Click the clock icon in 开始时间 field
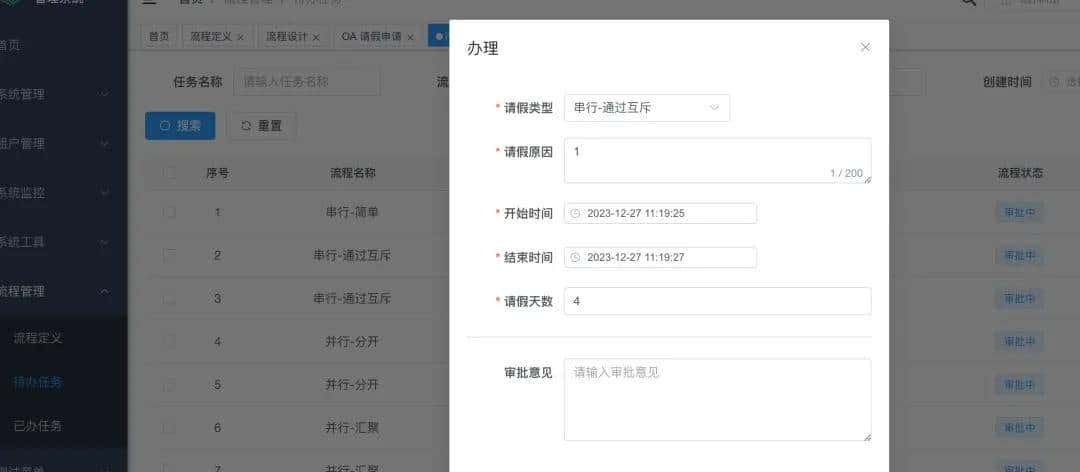Screen dimensions: 1080x472 (x=576, y=214)
